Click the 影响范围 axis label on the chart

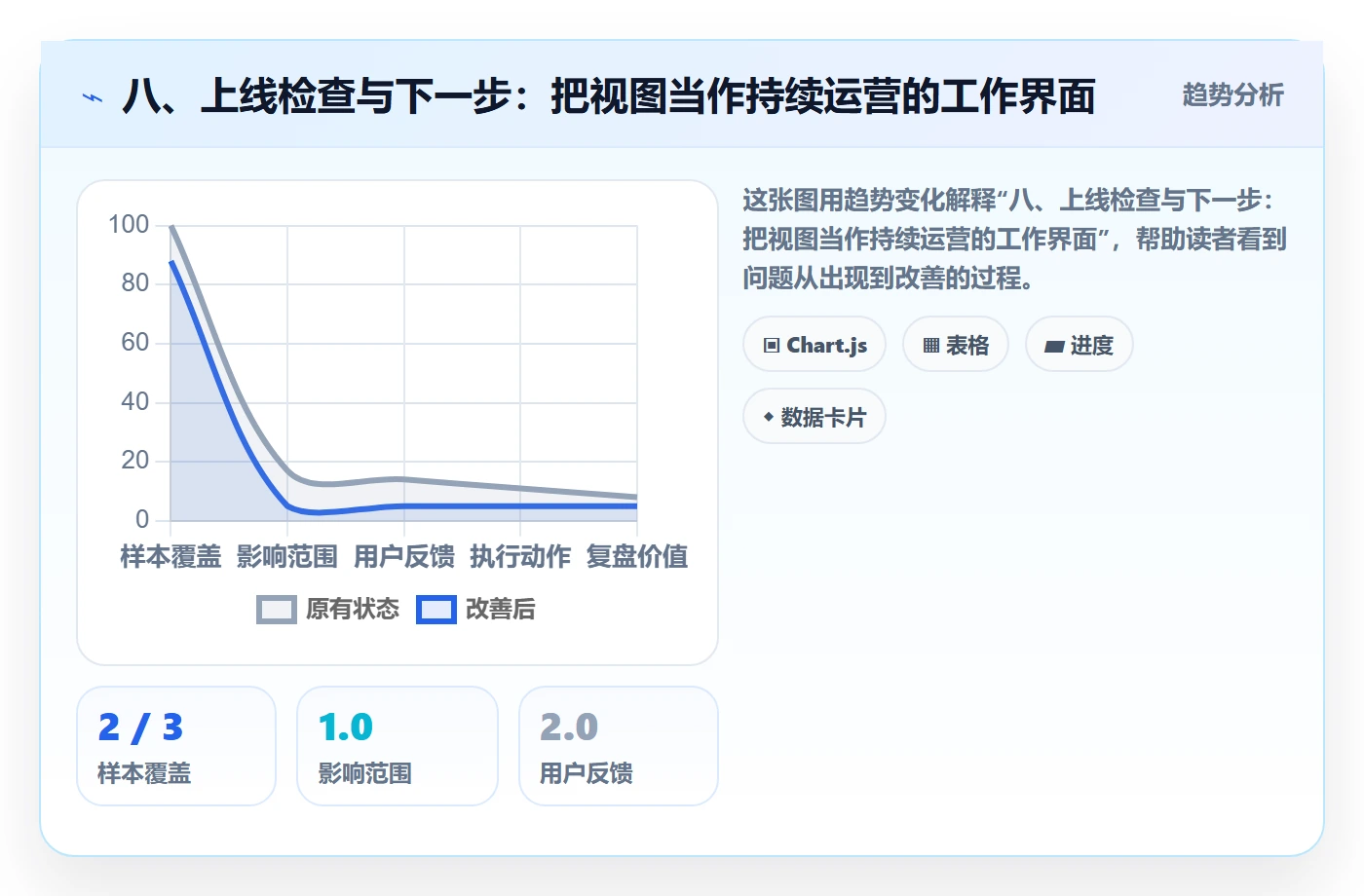(x=287, y=557)
